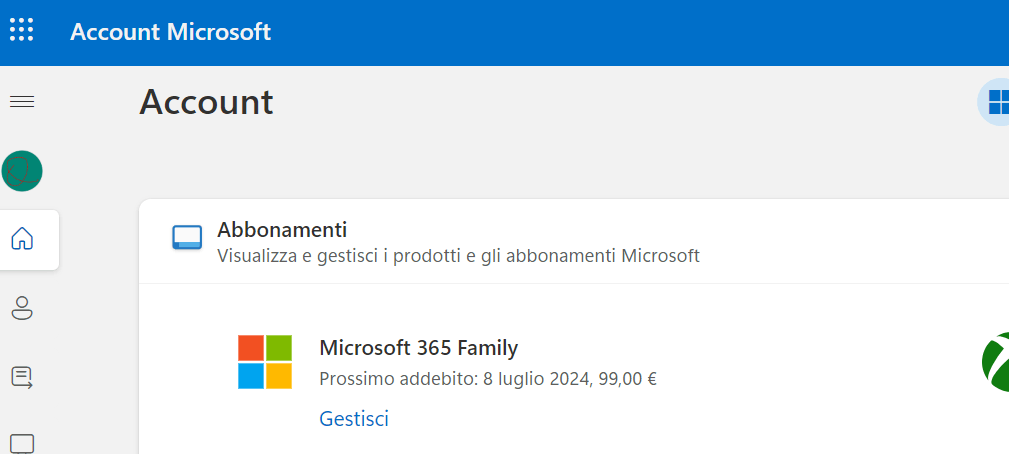Click the Account page heading
The width and height of the screenshot is (1009, 454).
(x=207, y=102)
